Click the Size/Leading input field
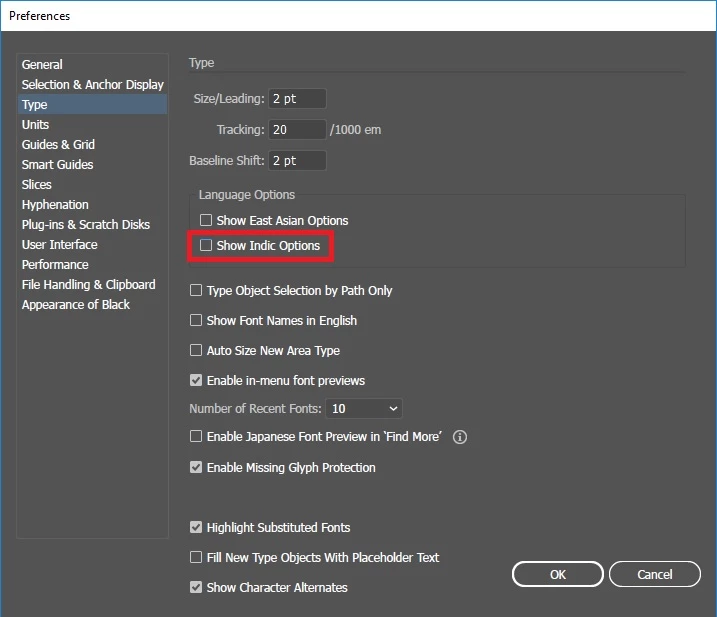The width and height of the screenshot is (717, 617). pos(297,98)
